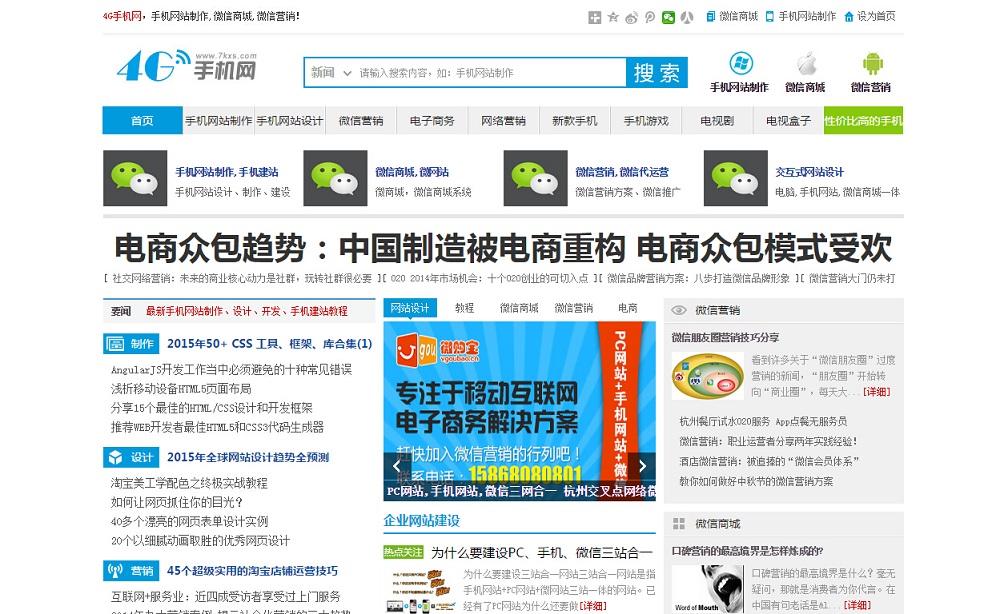Open 手机游戏 navigation item

tap(646, 121)
